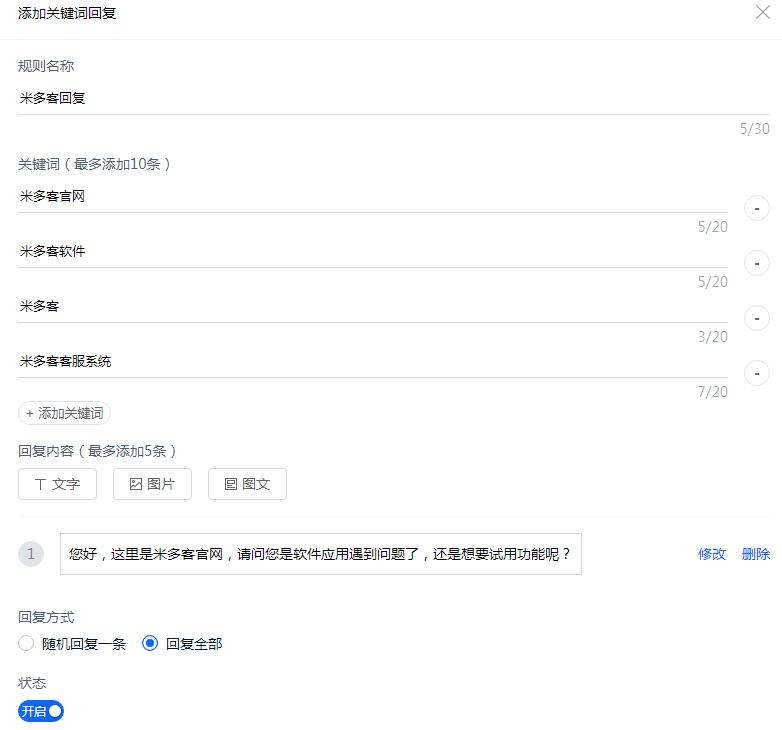The height and width of the screenshot is (730, 782).
Task: Focus the 规则名称 field containing 米多客回复
Action: (393, 98)
